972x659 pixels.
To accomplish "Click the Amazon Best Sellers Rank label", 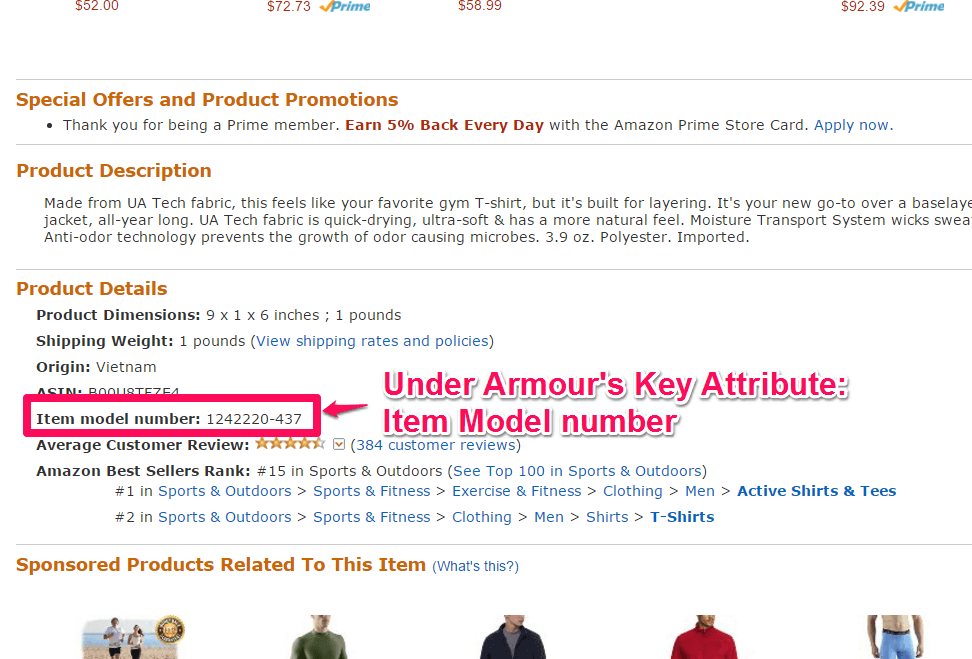I will 143,471.
